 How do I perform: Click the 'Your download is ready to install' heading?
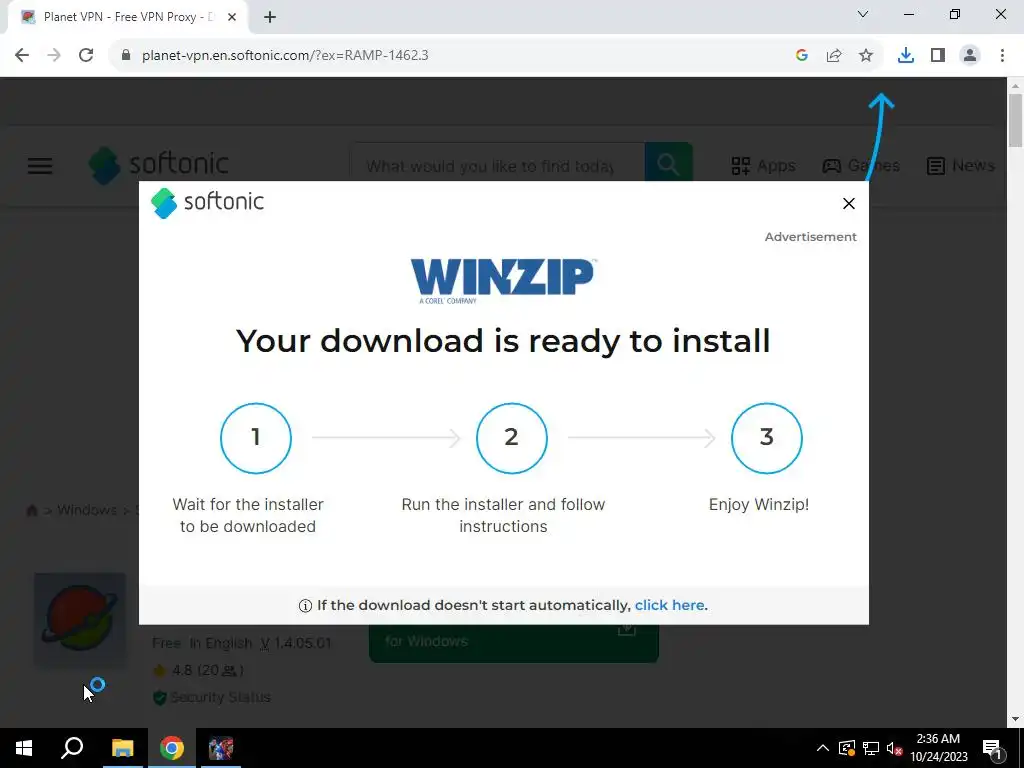click(x=503, y=341)
